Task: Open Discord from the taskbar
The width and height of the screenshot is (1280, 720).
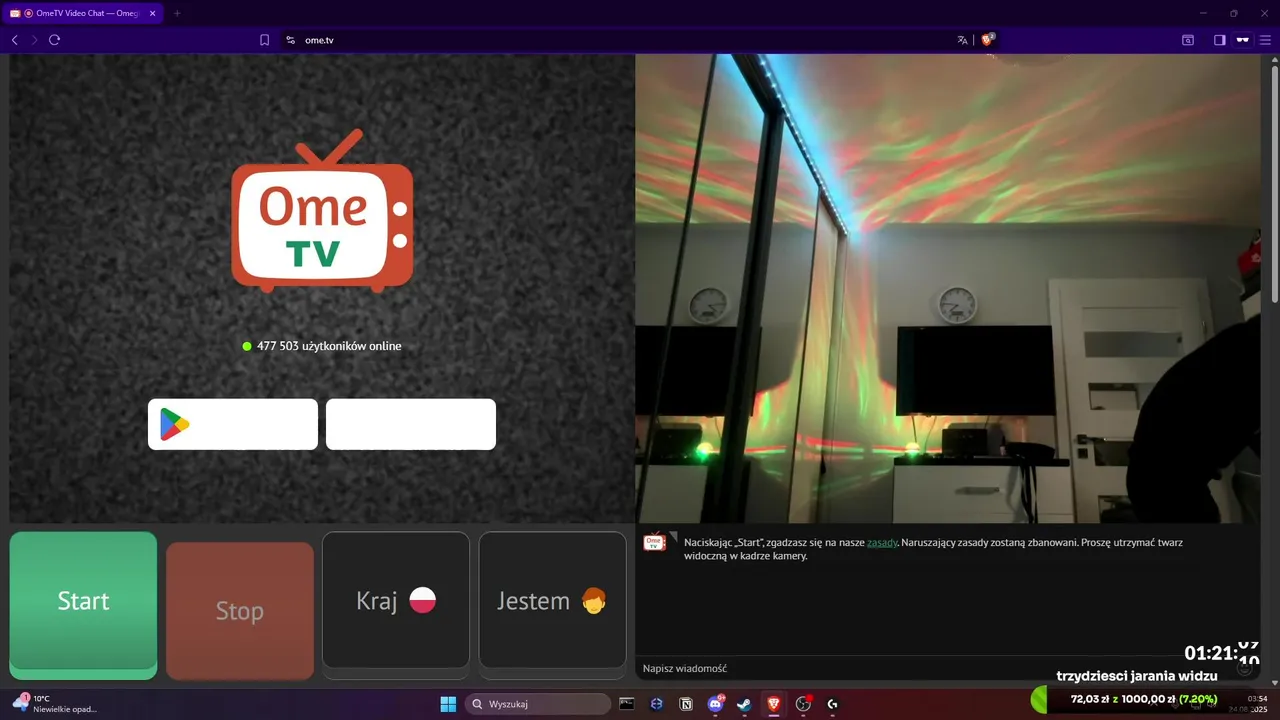Action: 716,704
